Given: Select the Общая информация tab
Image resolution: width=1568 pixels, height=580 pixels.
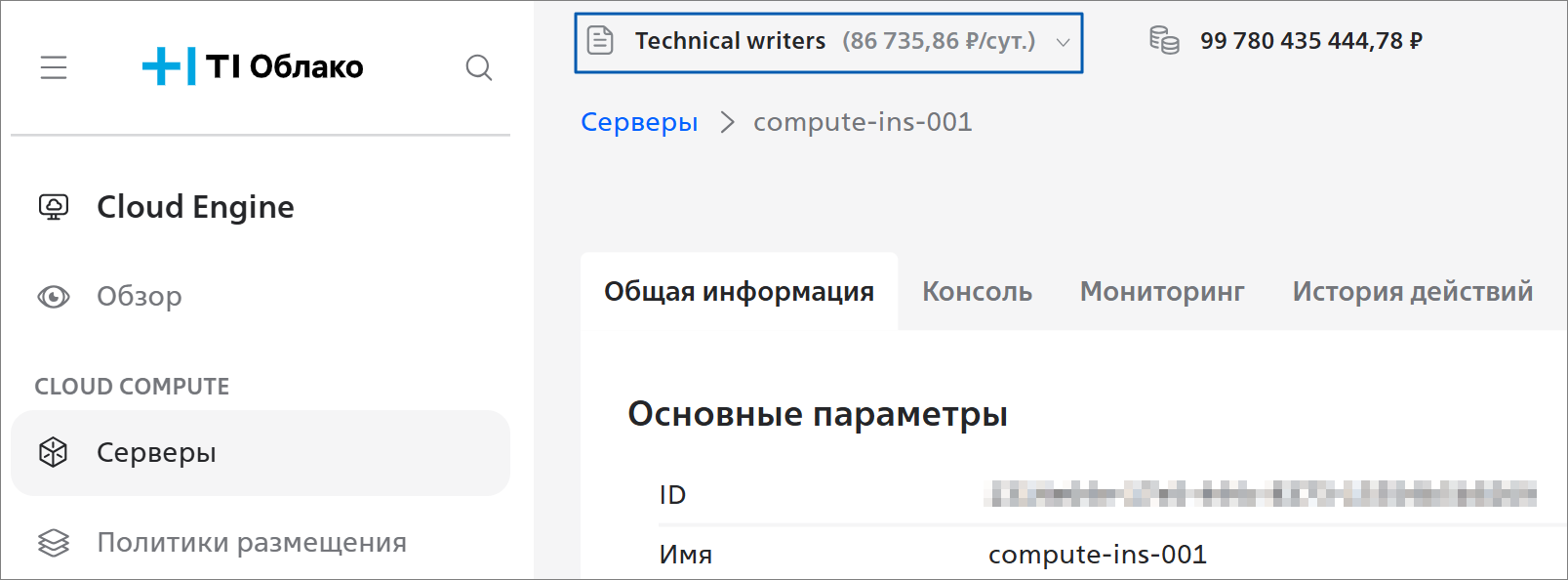Looking at the screenshot, I should pyautogui.click(x=739, y=292).
